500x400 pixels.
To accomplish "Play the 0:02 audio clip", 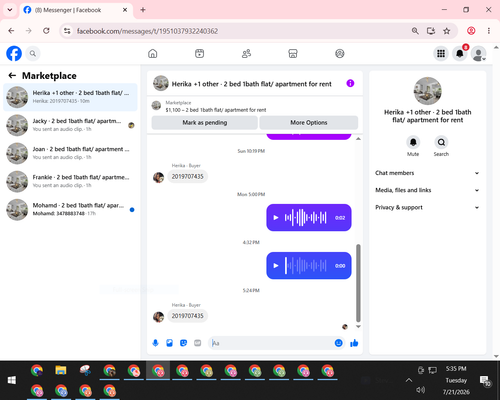I will click(276, 218).
